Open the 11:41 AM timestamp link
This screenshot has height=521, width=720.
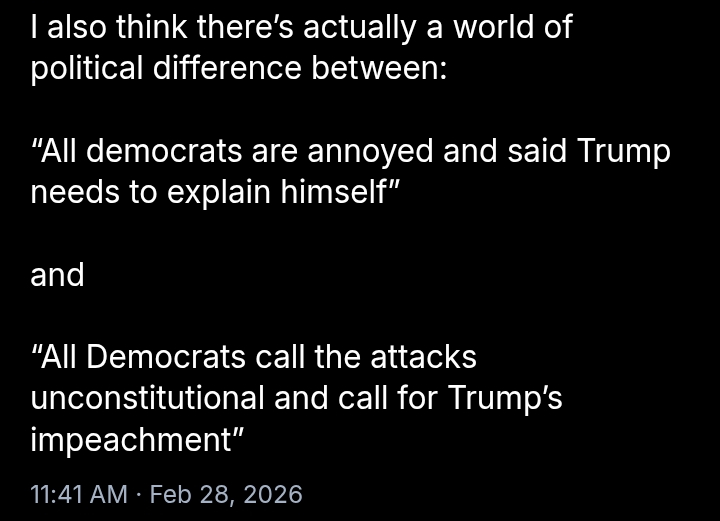79,494
